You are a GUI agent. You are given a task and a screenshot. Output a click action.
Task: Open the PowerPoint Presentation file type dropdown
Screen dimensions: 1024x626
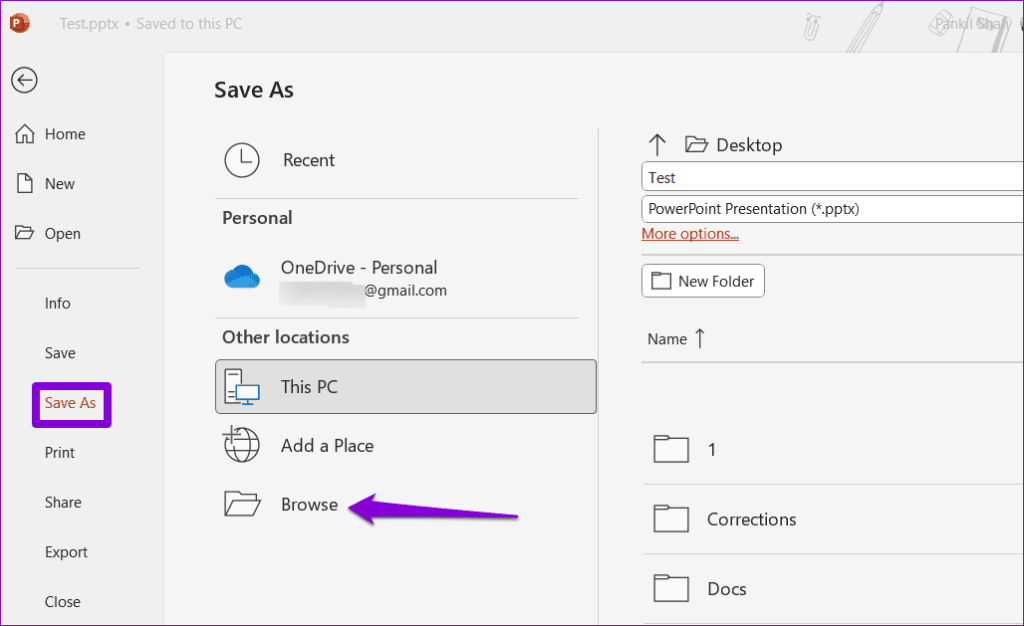point(832,209)
